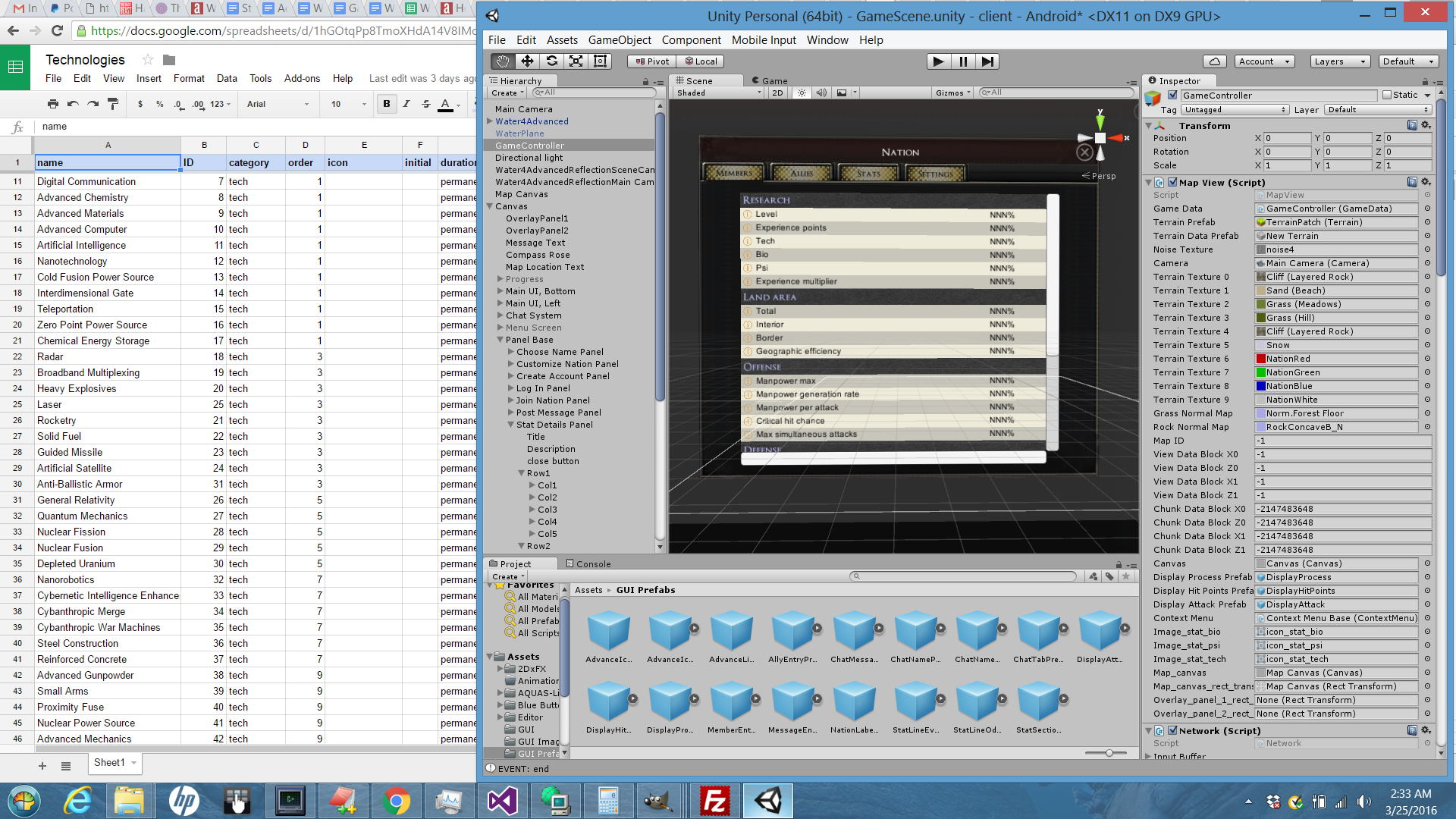This screenshot has width=1456, height=819.
Task: Click Create button in Hierarchy panel
Action: [507, 93]
